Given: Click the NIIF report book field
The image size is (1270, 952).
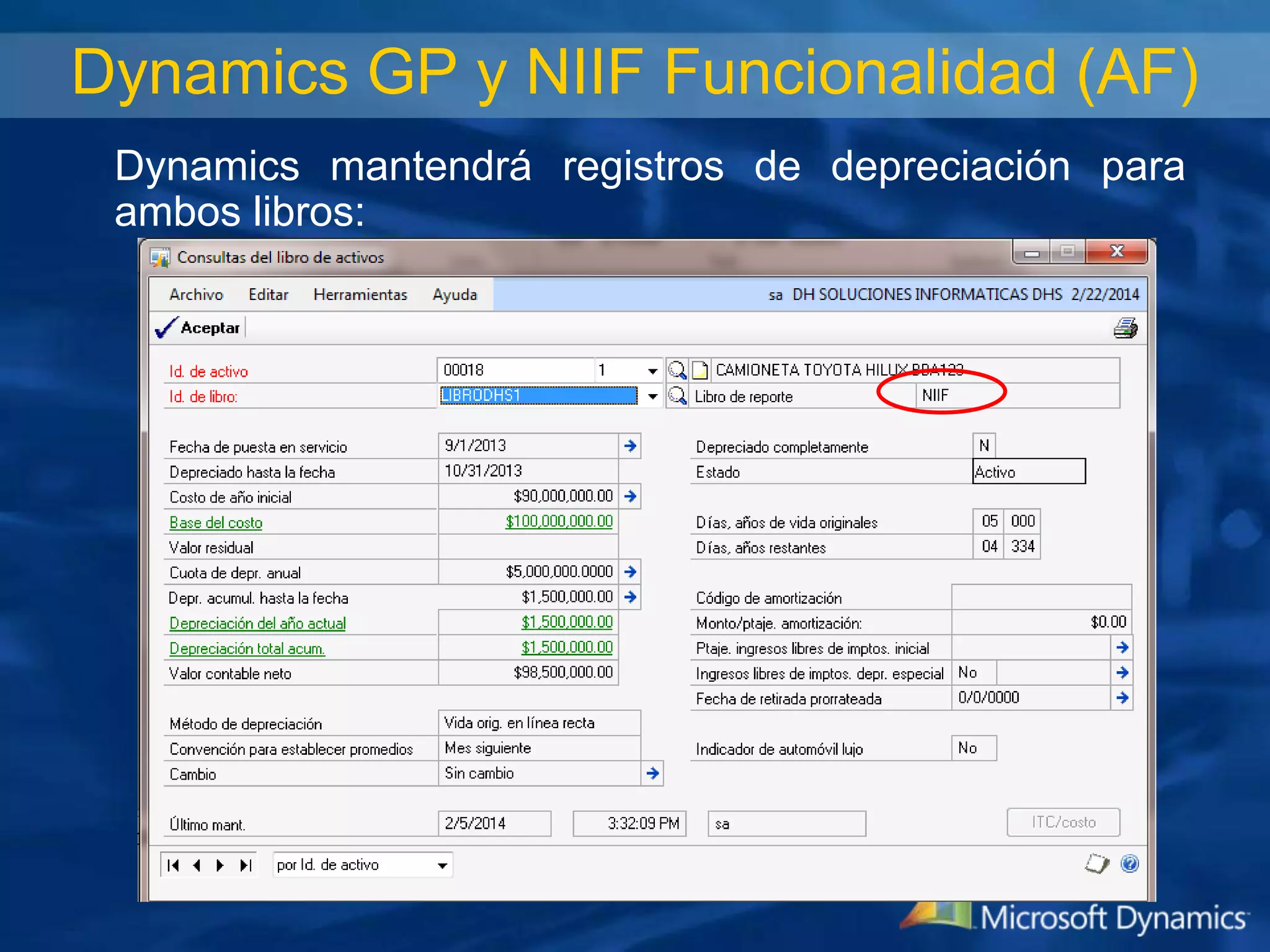Looking at the screenshot, I should coord(1017,395).
